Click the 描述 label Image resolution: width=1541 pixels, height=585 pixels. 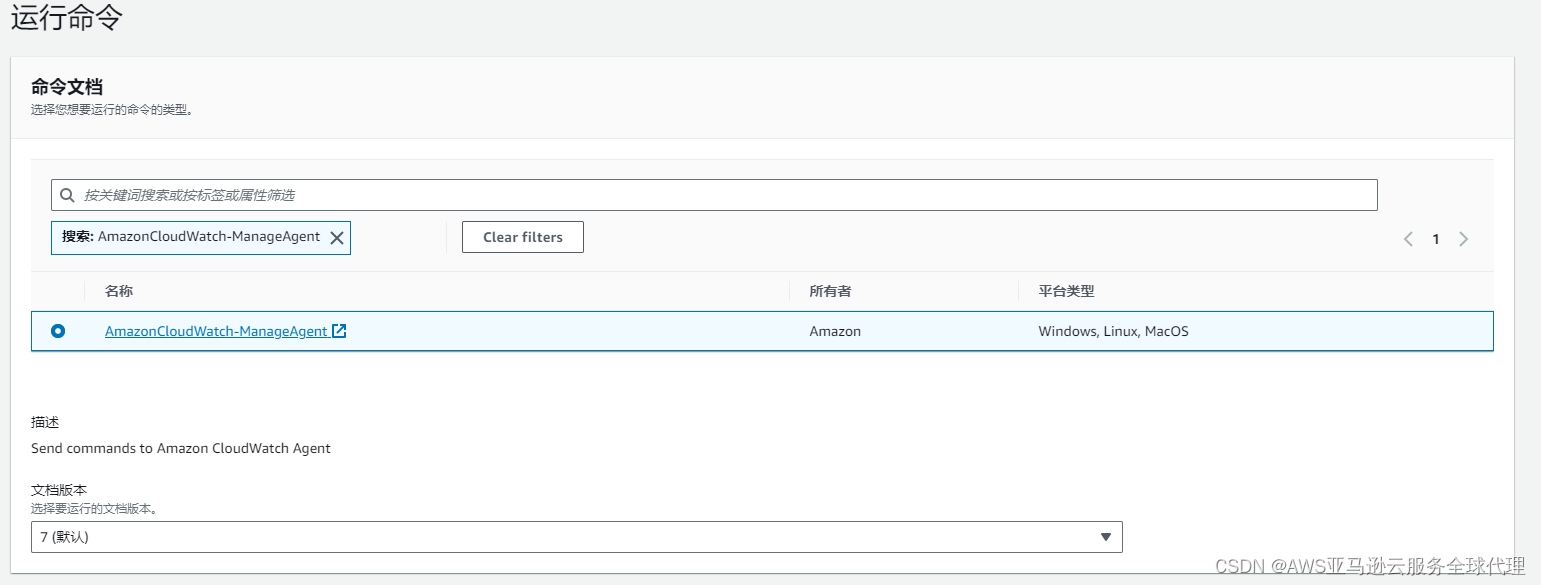tap(45, 422)
